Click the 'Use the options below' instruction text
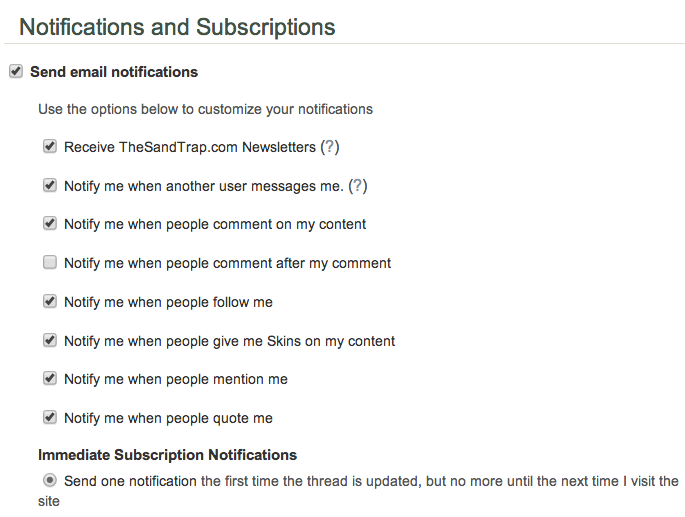Image resolution: width=685 pixels, height=517 pixels. coord(205,109)
